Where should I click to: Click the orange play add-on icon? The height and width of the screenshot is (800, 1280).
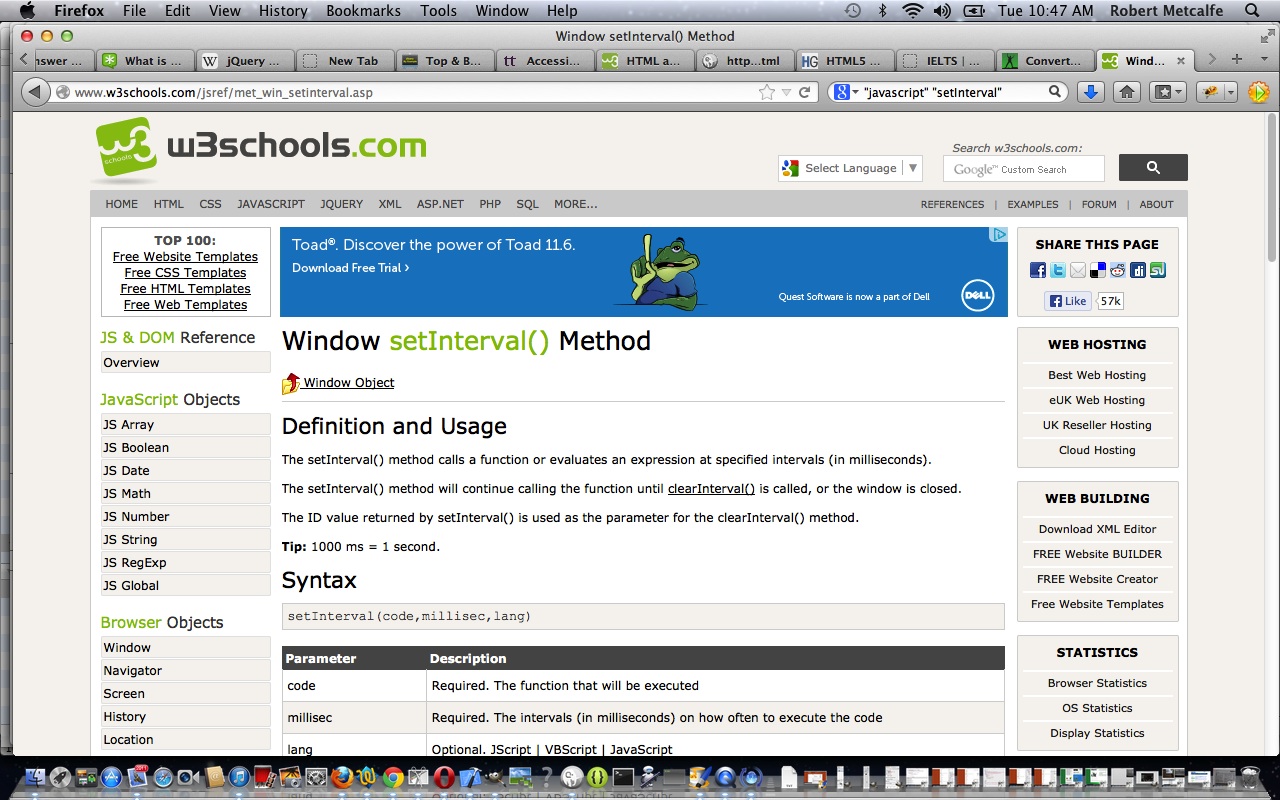(x=1258, y=92)
